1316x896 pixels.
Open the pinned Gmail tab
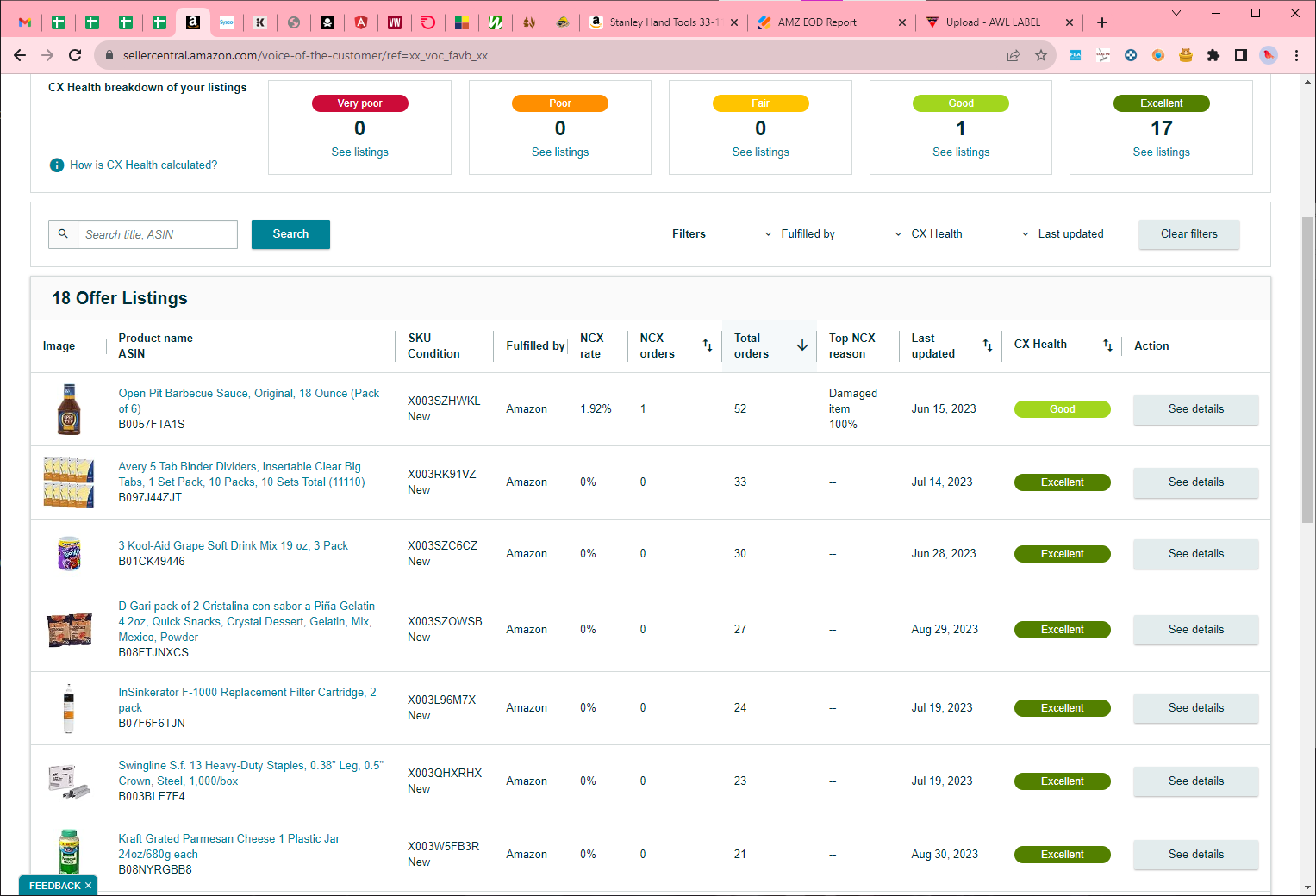pyautogui.click(x=25, y=22)
